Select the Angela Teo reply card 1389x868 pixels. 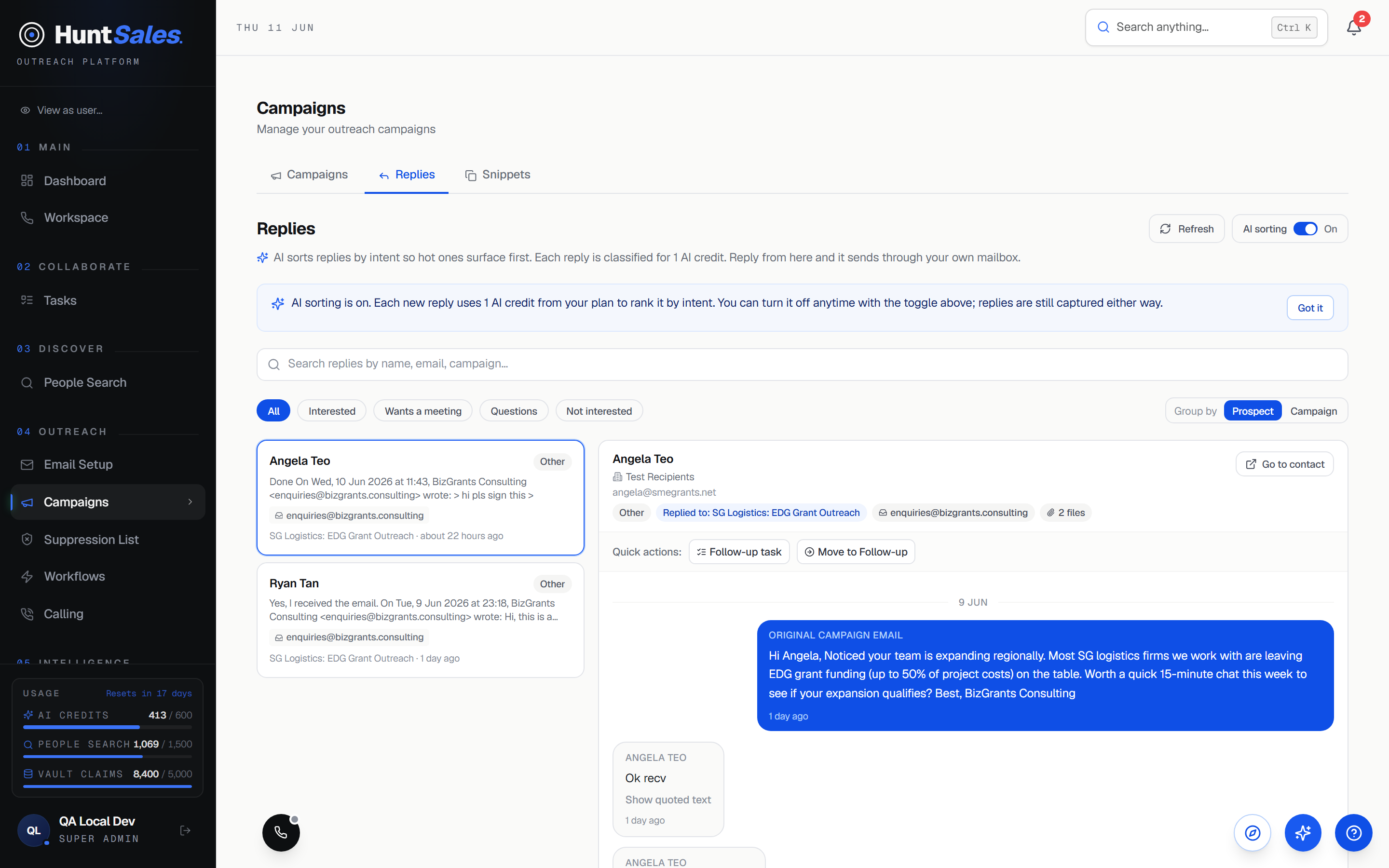click(420, 497)
